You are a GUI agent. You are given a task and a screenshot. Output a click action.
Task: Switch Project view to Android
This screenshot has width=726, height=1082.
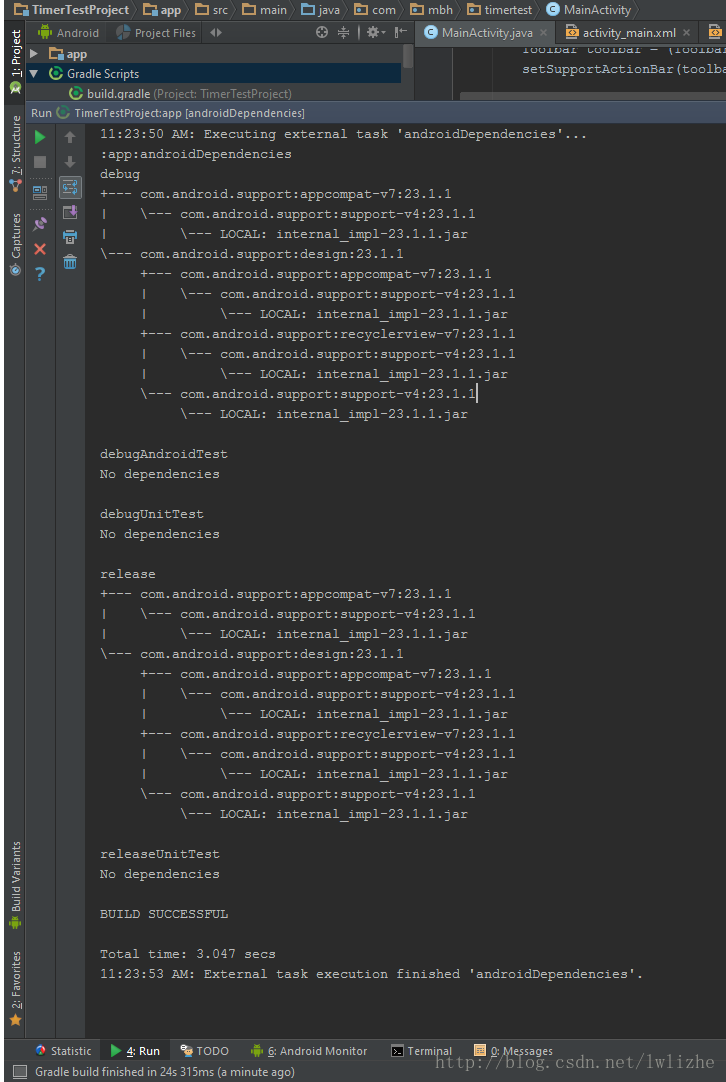pos(68,32)
